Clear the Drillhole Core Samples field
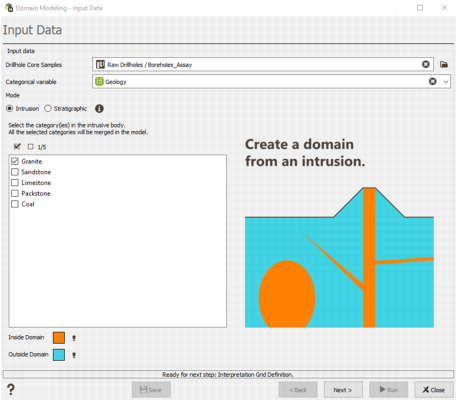 (x=426, y=64)
